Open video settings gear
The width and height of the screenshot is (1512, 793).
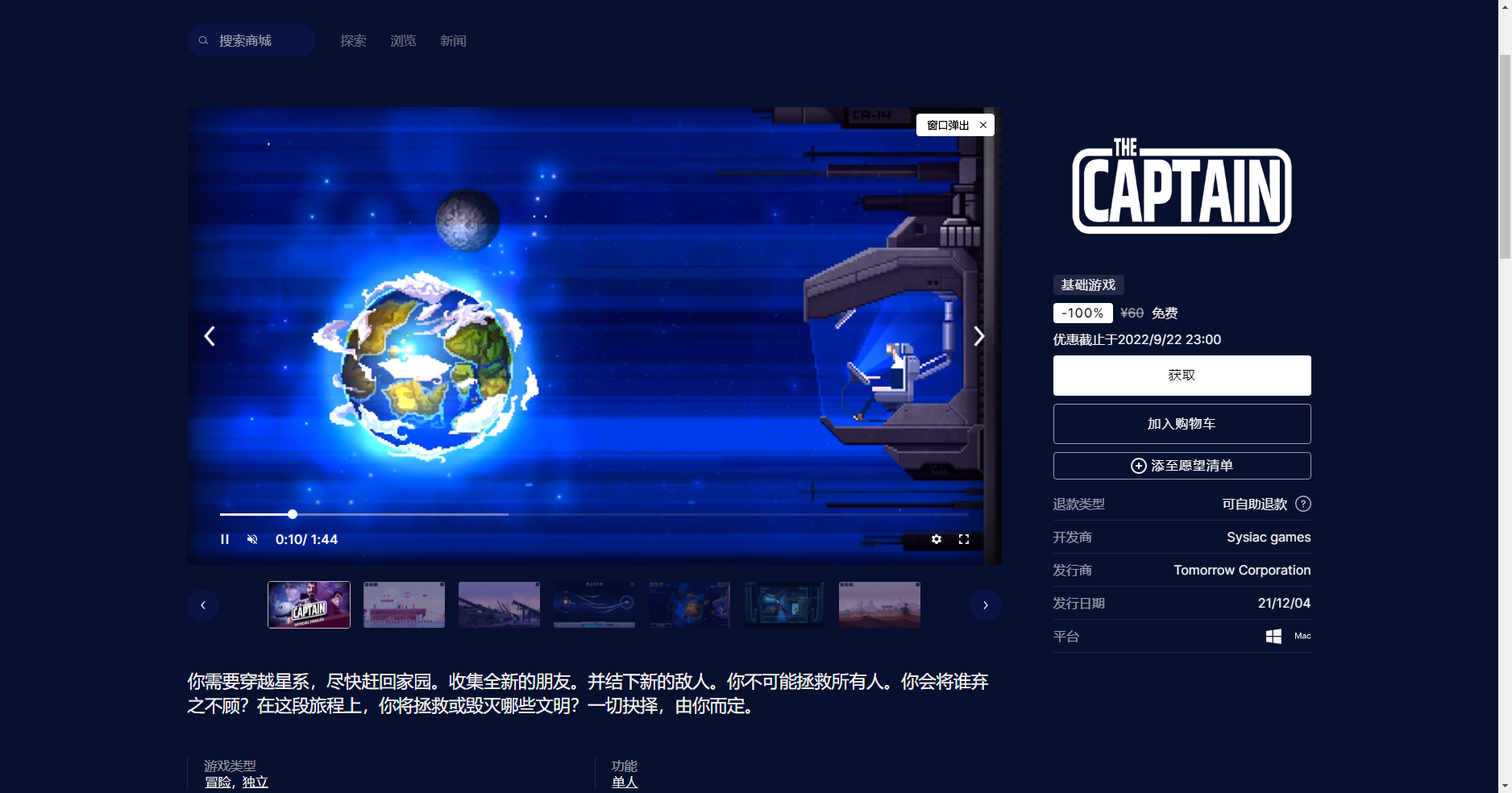coord(937,539)
